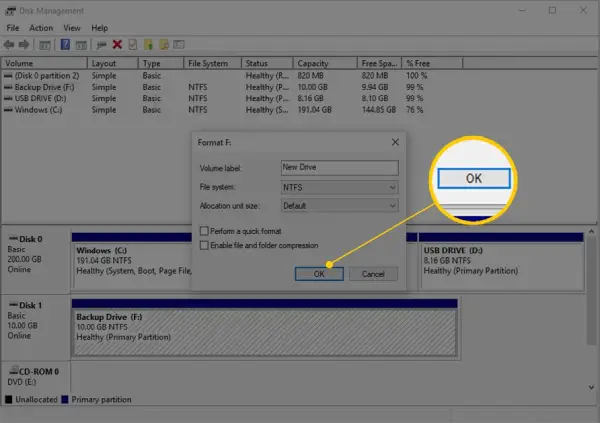Click the blue Primary partition legend swatch
The image size is (600, 423).
(x=65, y=400)
